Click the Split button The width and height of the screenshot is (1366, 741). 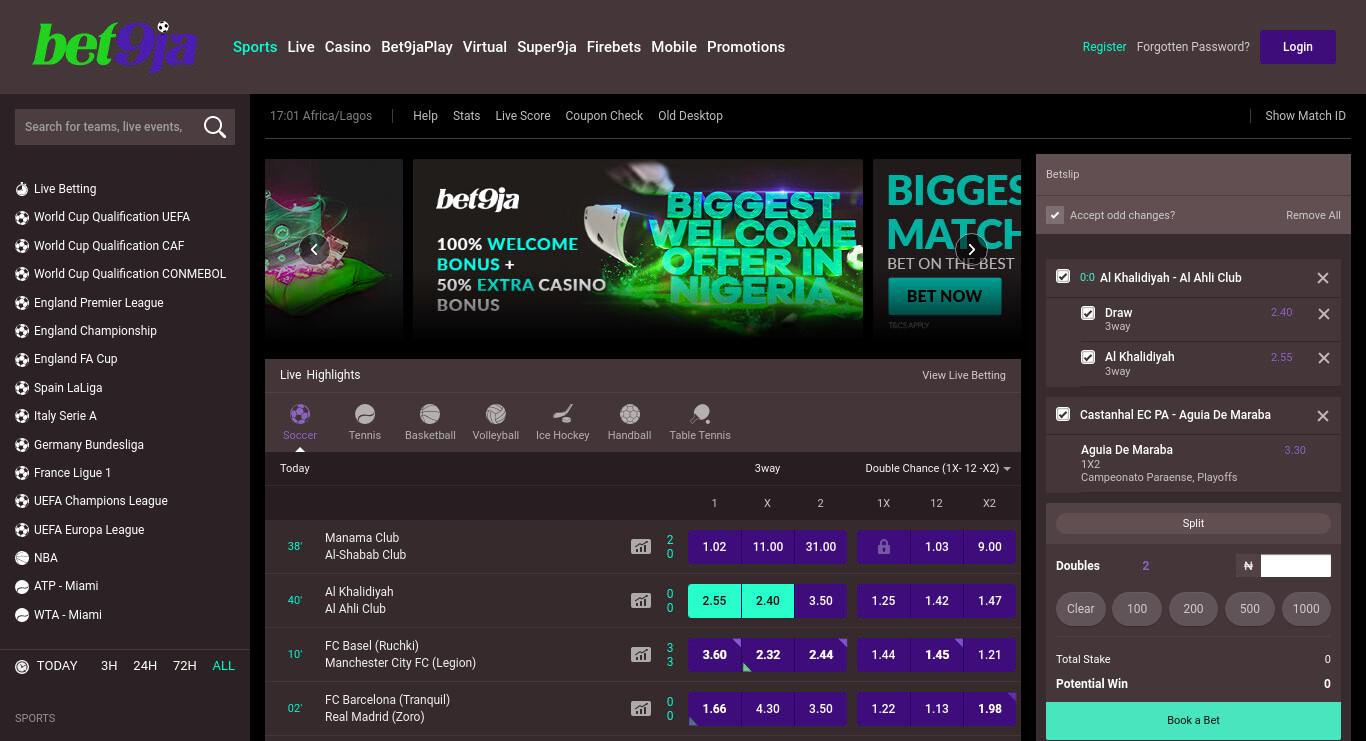pos(1193,523)
